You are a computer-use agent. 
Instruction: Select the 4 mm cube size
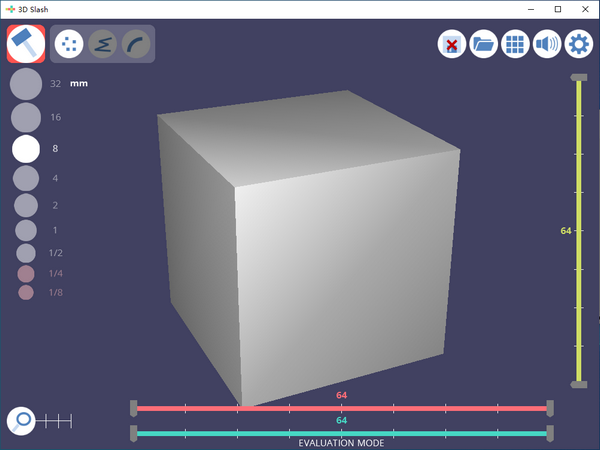pyautogui.click(x=26, y=178)
